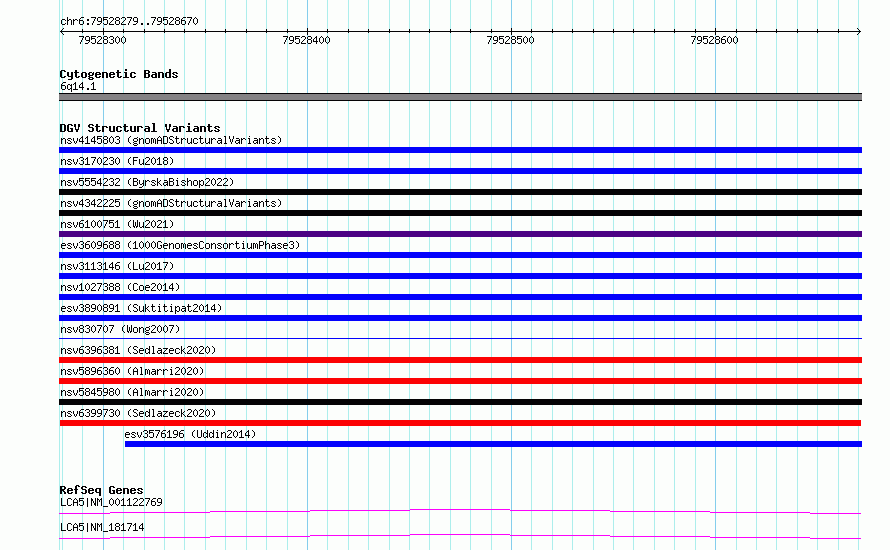This screenshot has width=890, height=550.
Task: Click ruler position 79528400
Action: pos(307,40)
